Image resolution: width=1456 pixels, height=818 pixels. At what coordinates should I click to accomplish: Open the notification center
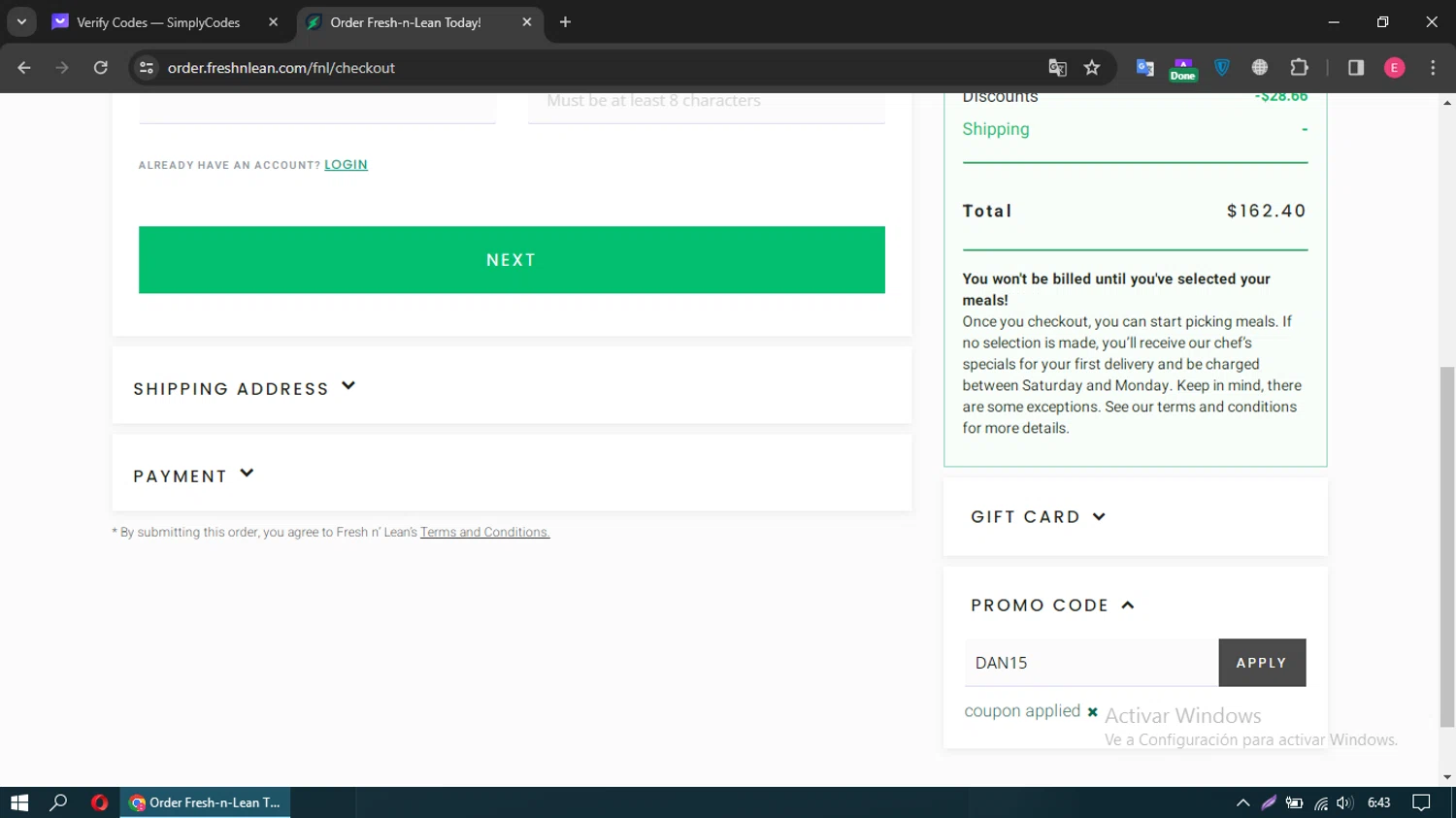click(x=1421, y=802)
